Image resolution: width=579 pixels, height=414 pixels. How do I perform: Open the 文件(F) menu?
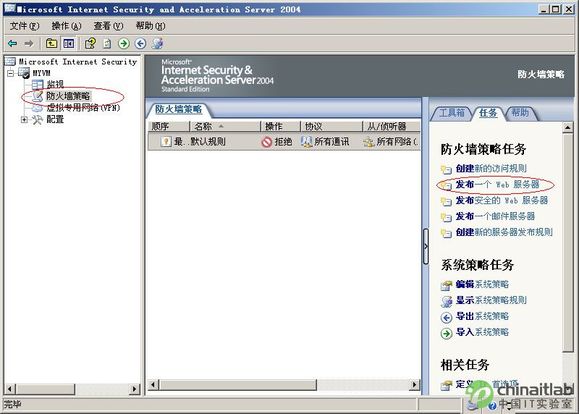(x=24, y=26)
